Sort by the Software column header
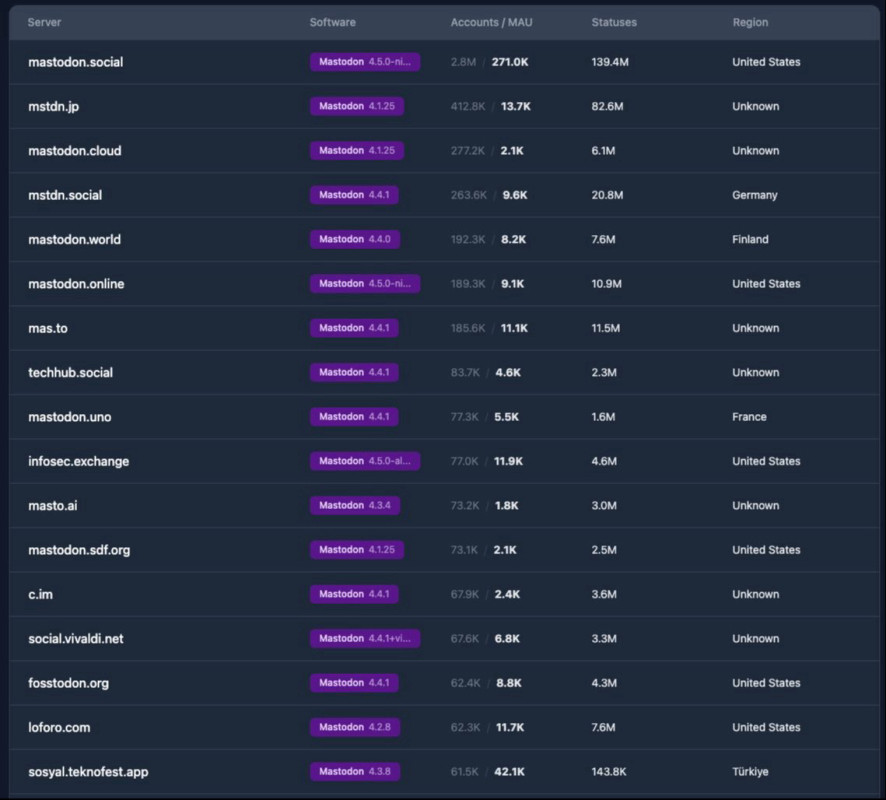 [x=332, y=22]
